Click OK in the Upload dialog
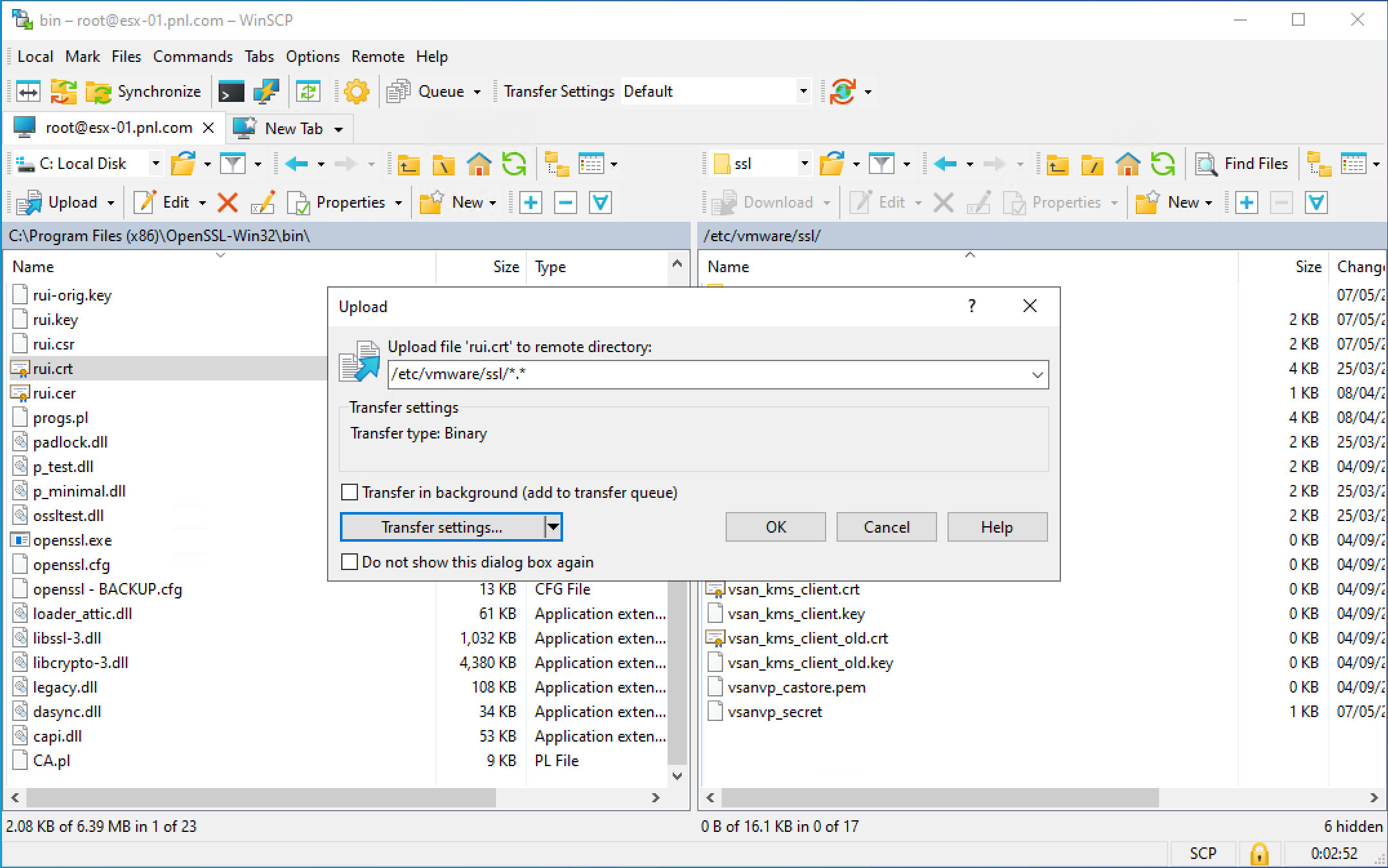This screenshot has height=868, width=1388. coord(776,527)
